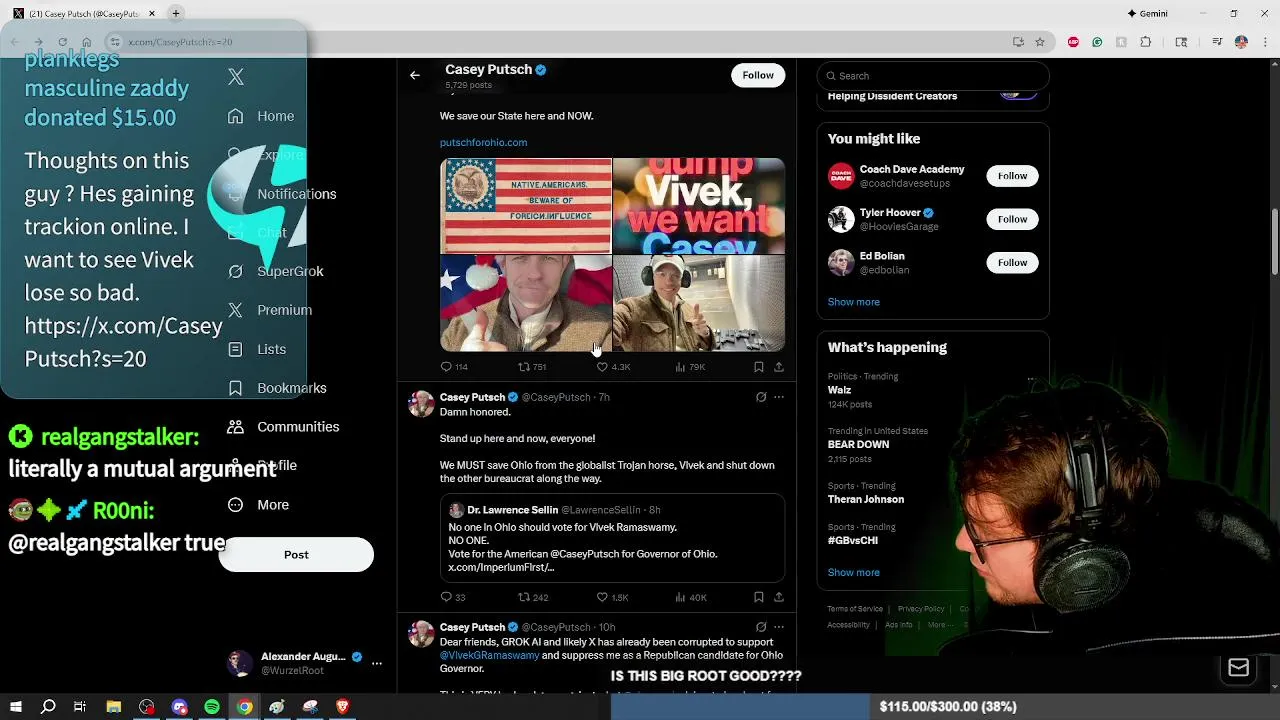
Task: Bookmark the post with 79K views
Action: coord(758,367)
